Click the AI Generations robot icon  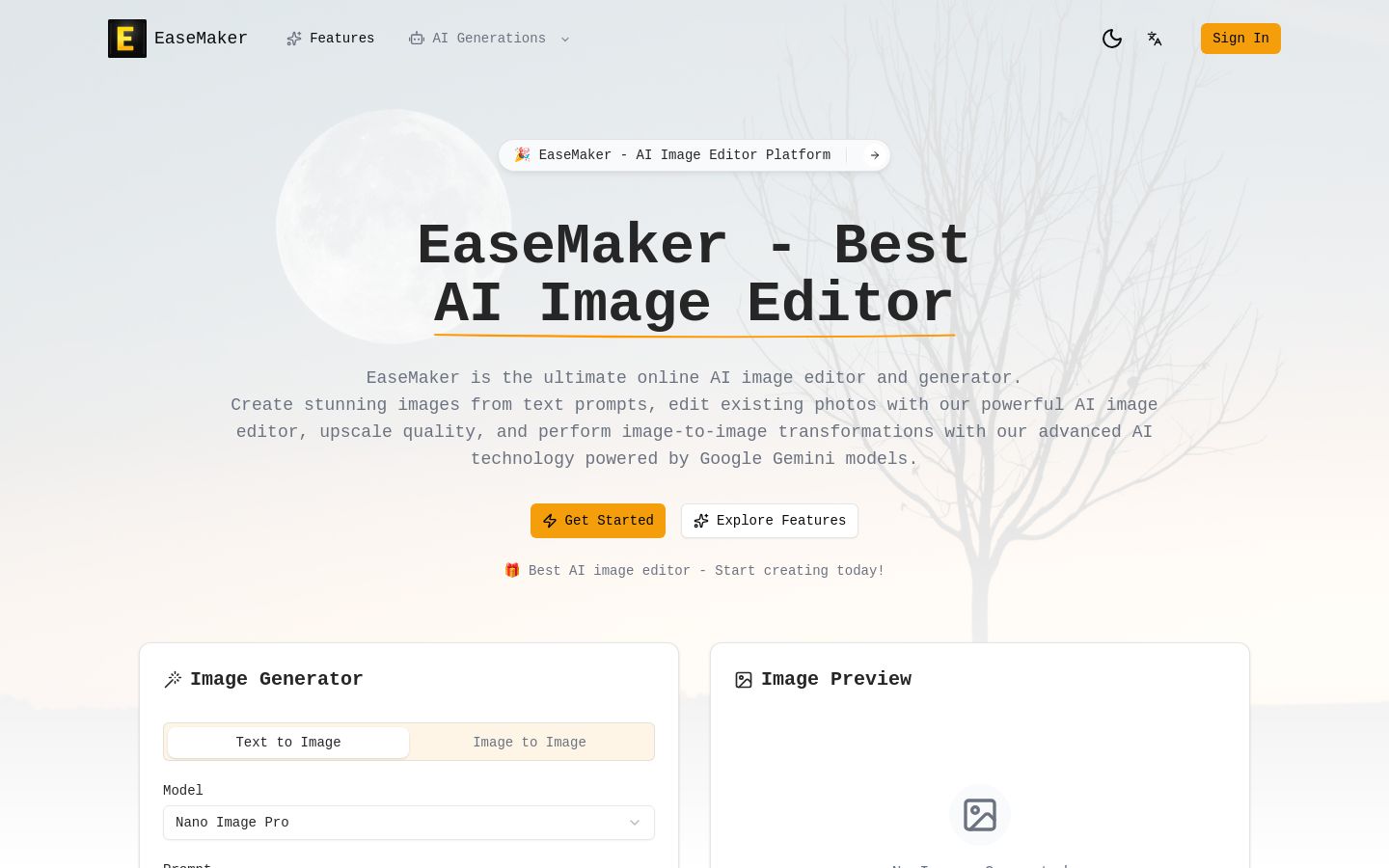[x=417, y=39]
